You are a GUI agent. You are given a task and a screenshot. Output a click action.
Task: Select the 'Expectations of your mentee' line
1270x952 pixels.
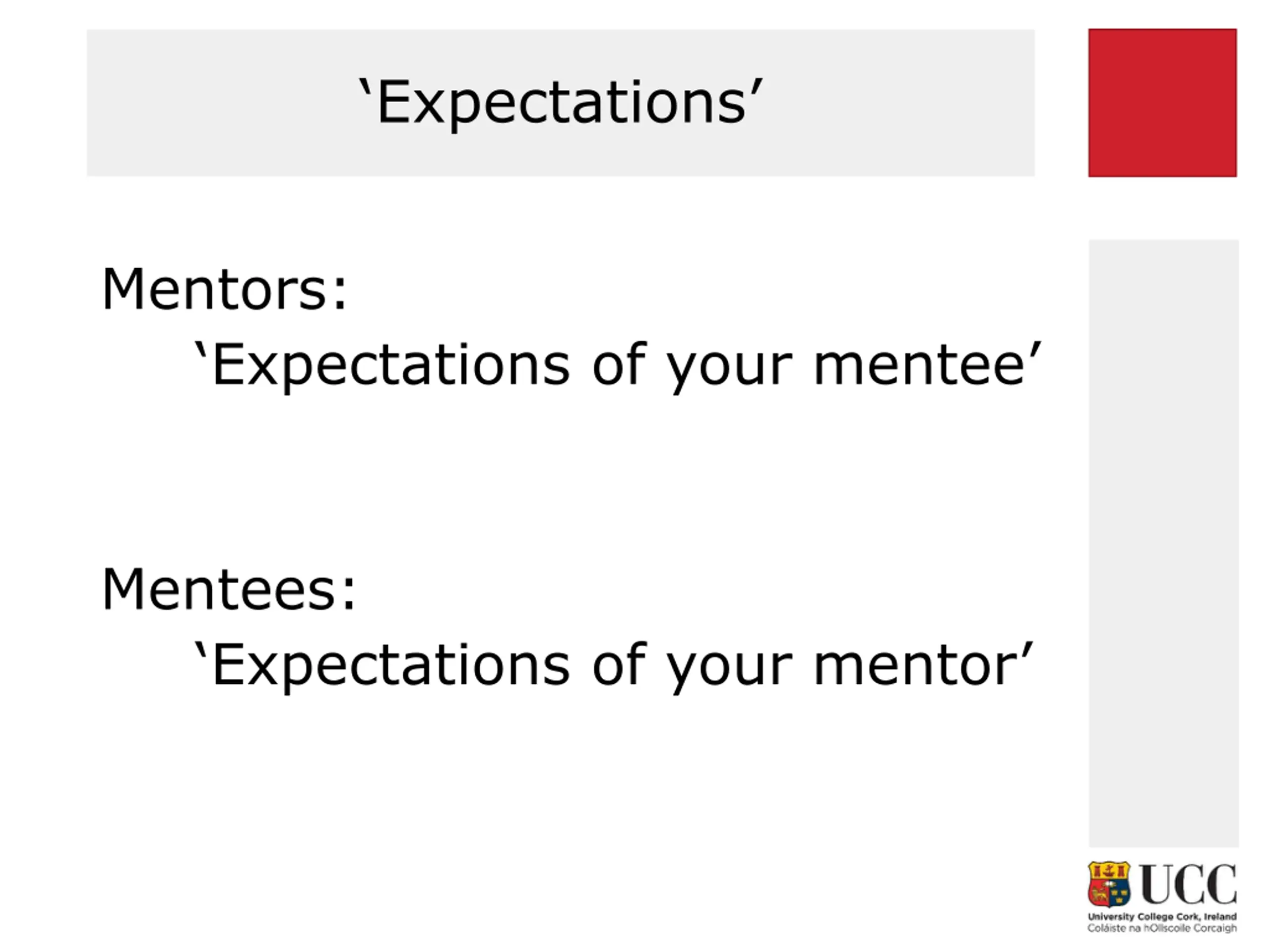[617, 365]
